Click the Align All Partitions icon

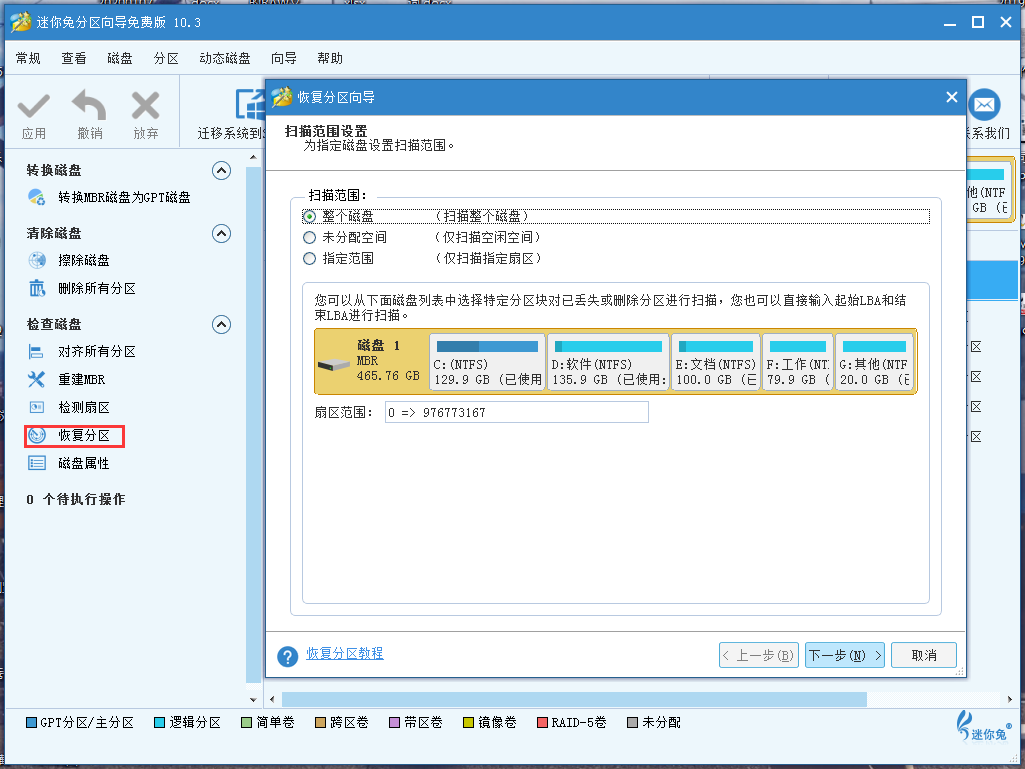tap(36, 352)
